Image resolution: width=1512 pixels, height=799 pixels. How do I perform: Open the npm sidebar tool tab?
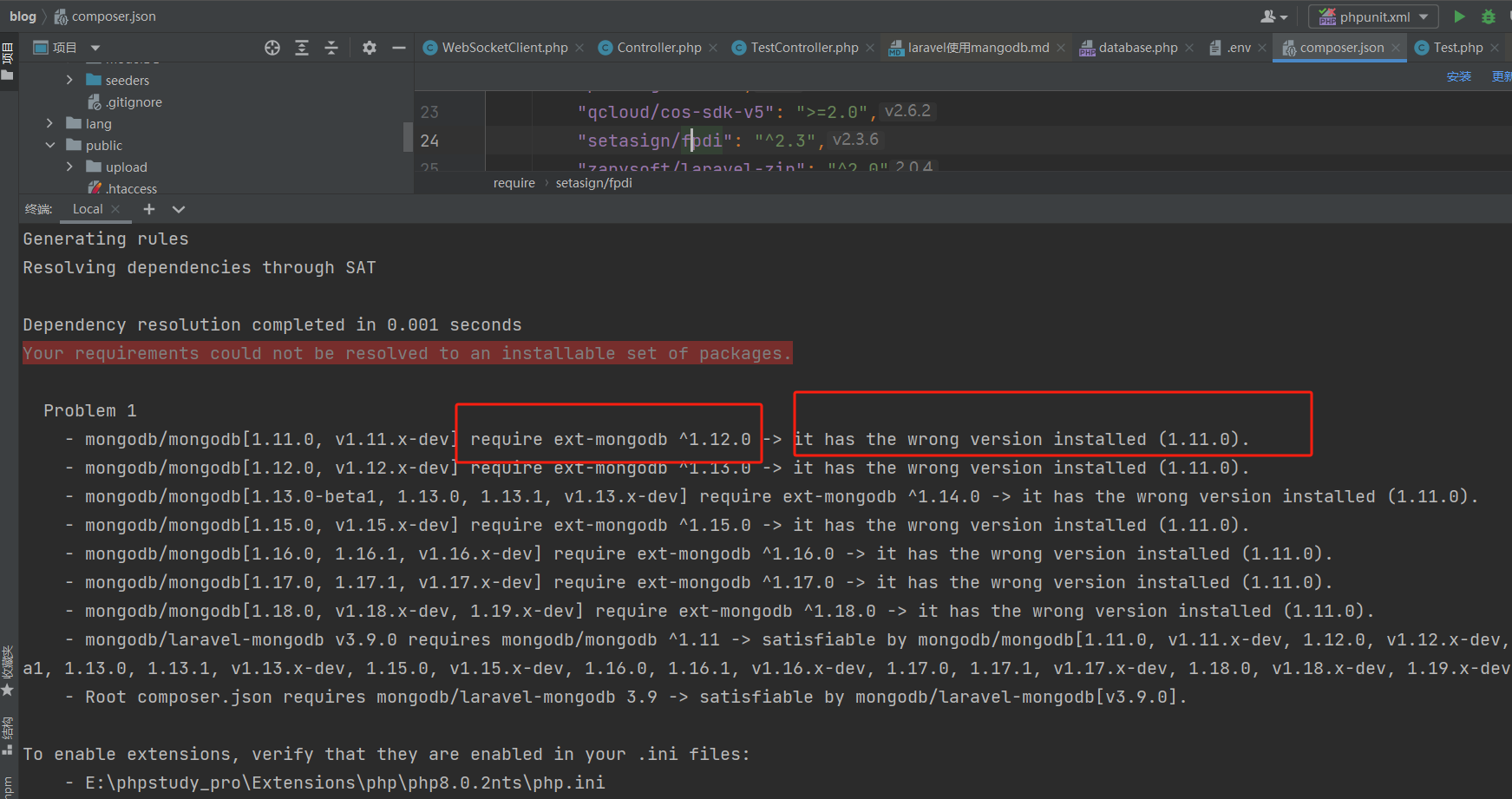pos(8,788)
